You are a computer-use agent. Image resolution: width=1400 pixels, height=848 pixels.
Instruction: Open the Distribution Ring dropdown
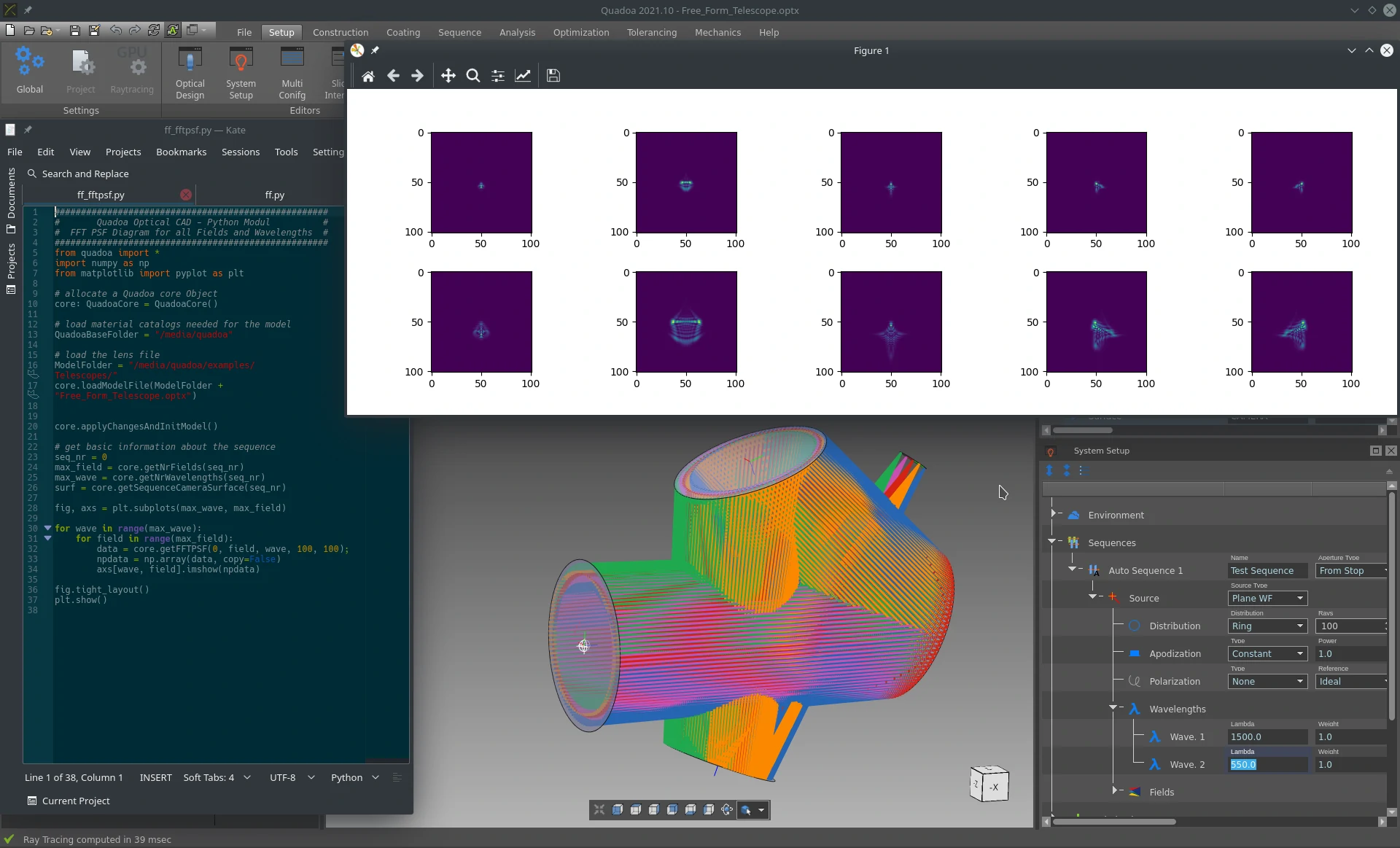pos(1267,626)
